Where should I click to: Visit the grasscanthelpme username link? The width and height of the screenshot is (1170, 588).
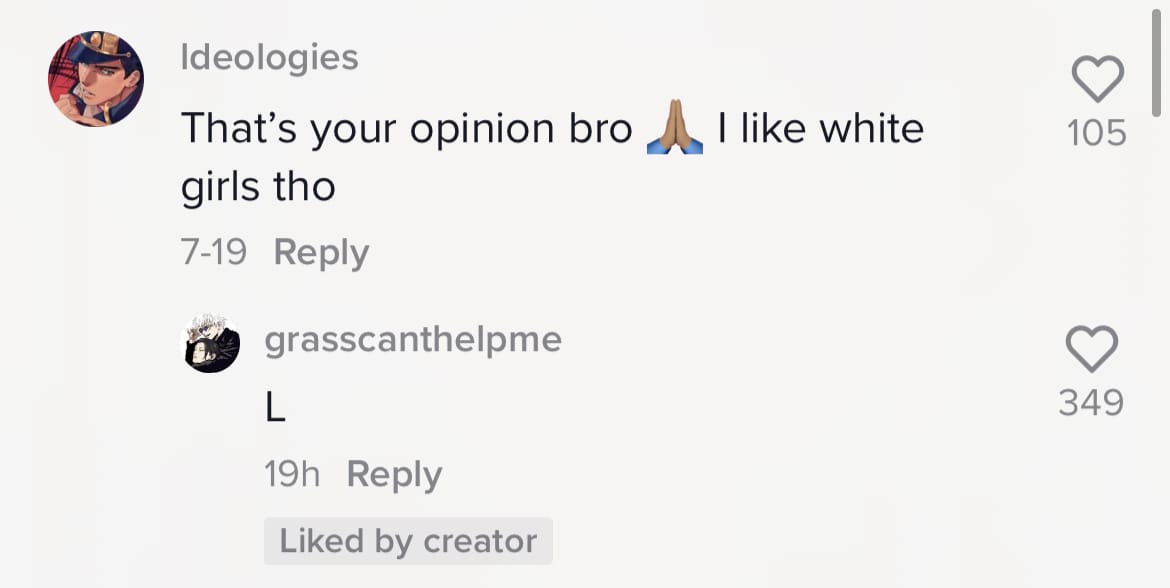(413, 340)
